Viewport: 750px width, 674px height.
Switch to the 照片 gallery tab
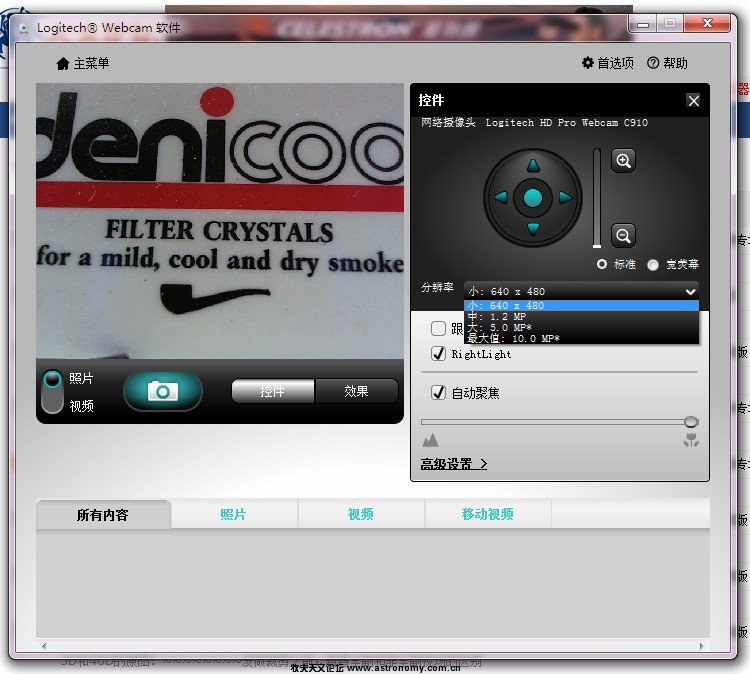(233, 514)
